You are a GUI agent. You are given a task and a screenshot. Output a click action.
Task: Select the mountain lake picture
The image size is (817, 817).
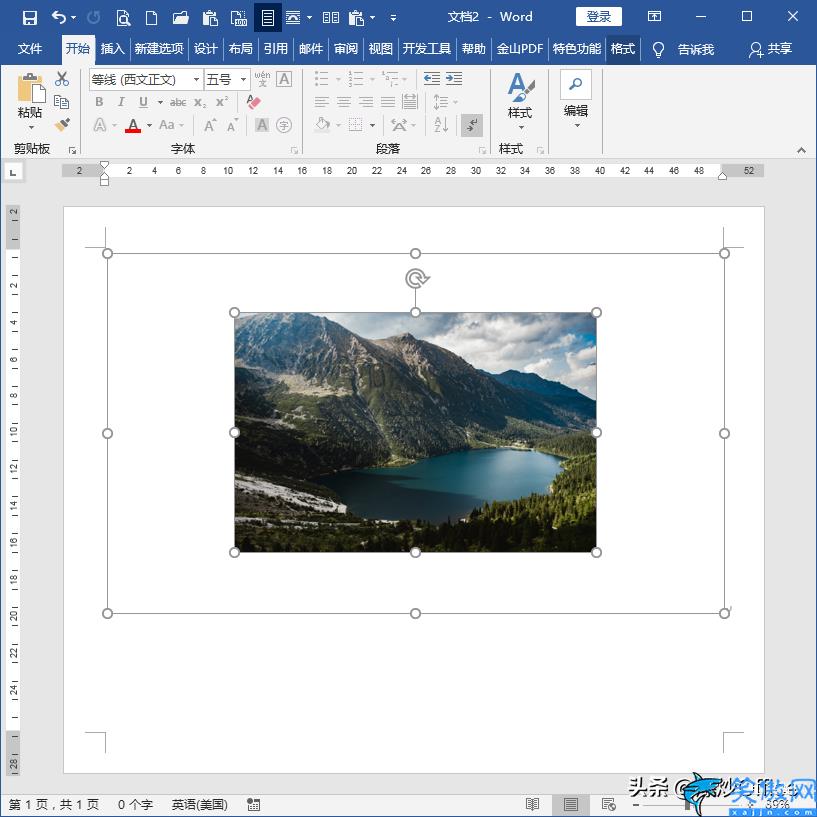coord(415,432)
